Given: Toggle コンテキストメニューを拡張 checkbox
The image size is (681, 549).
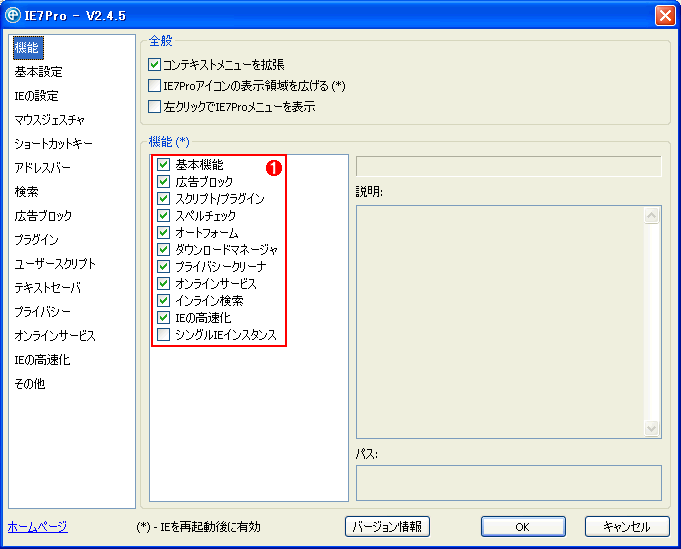Looking at the screenshot, I should point(154,65).
